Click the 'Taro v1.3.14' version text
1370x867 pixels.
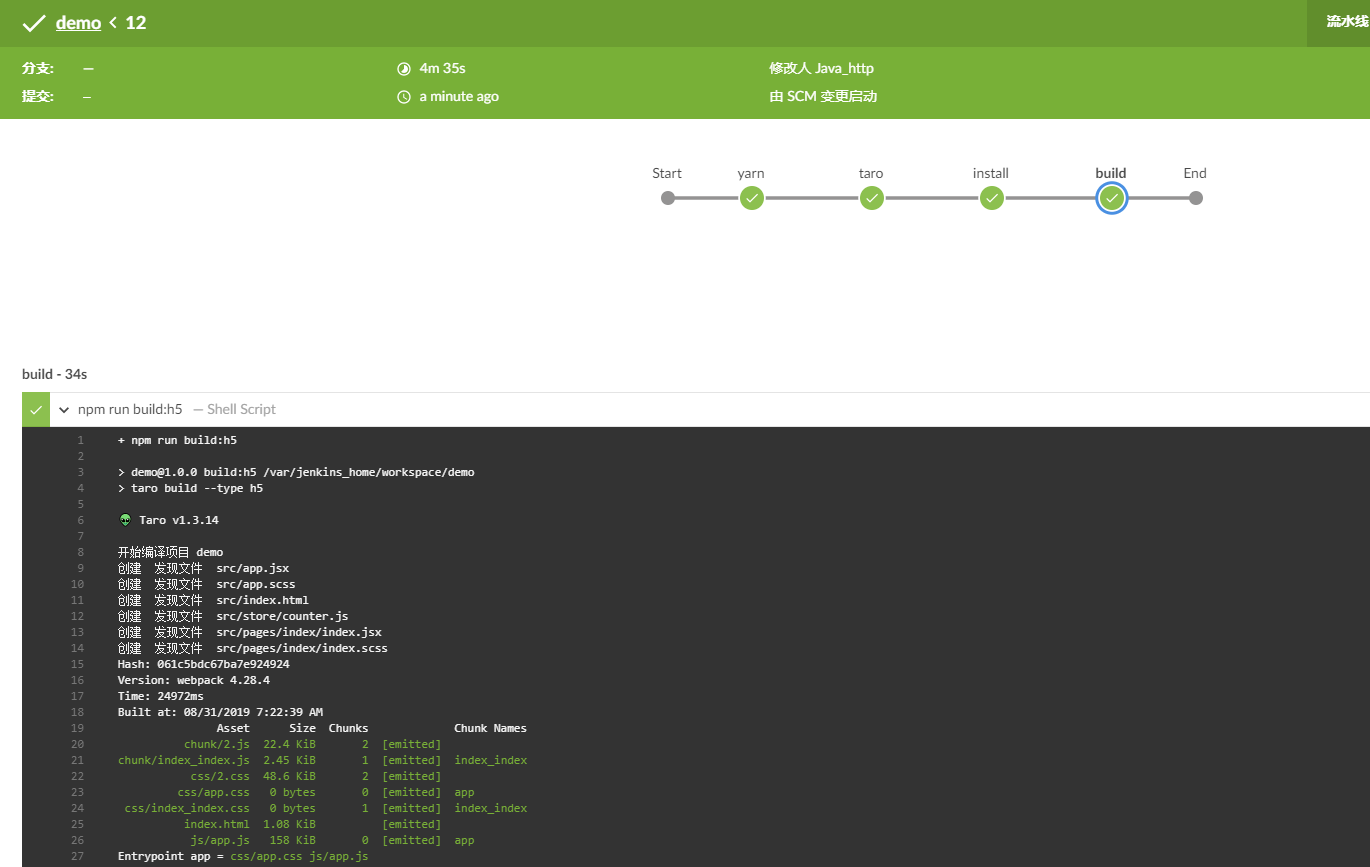tap(179, 520)
